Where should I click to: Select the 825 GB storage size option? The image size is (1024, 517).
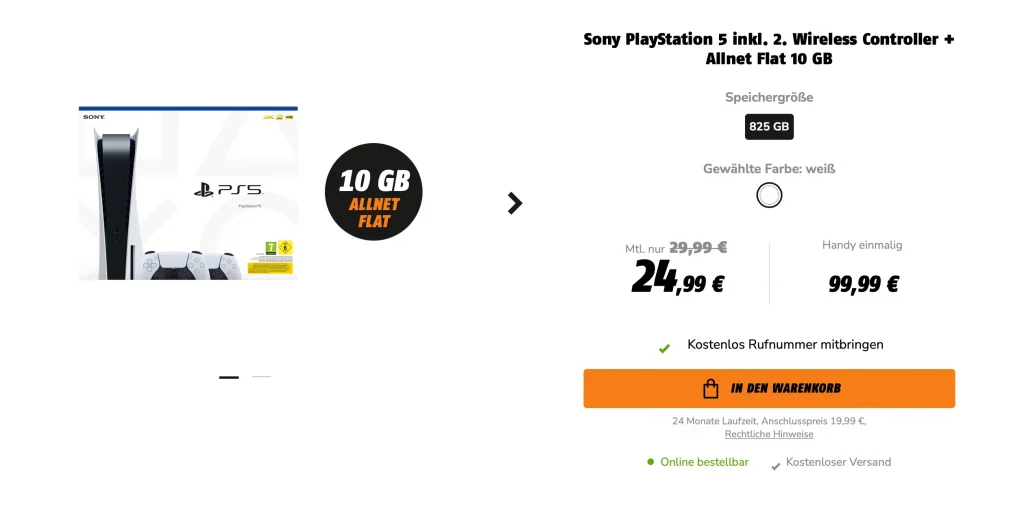[x=769, y=127]
